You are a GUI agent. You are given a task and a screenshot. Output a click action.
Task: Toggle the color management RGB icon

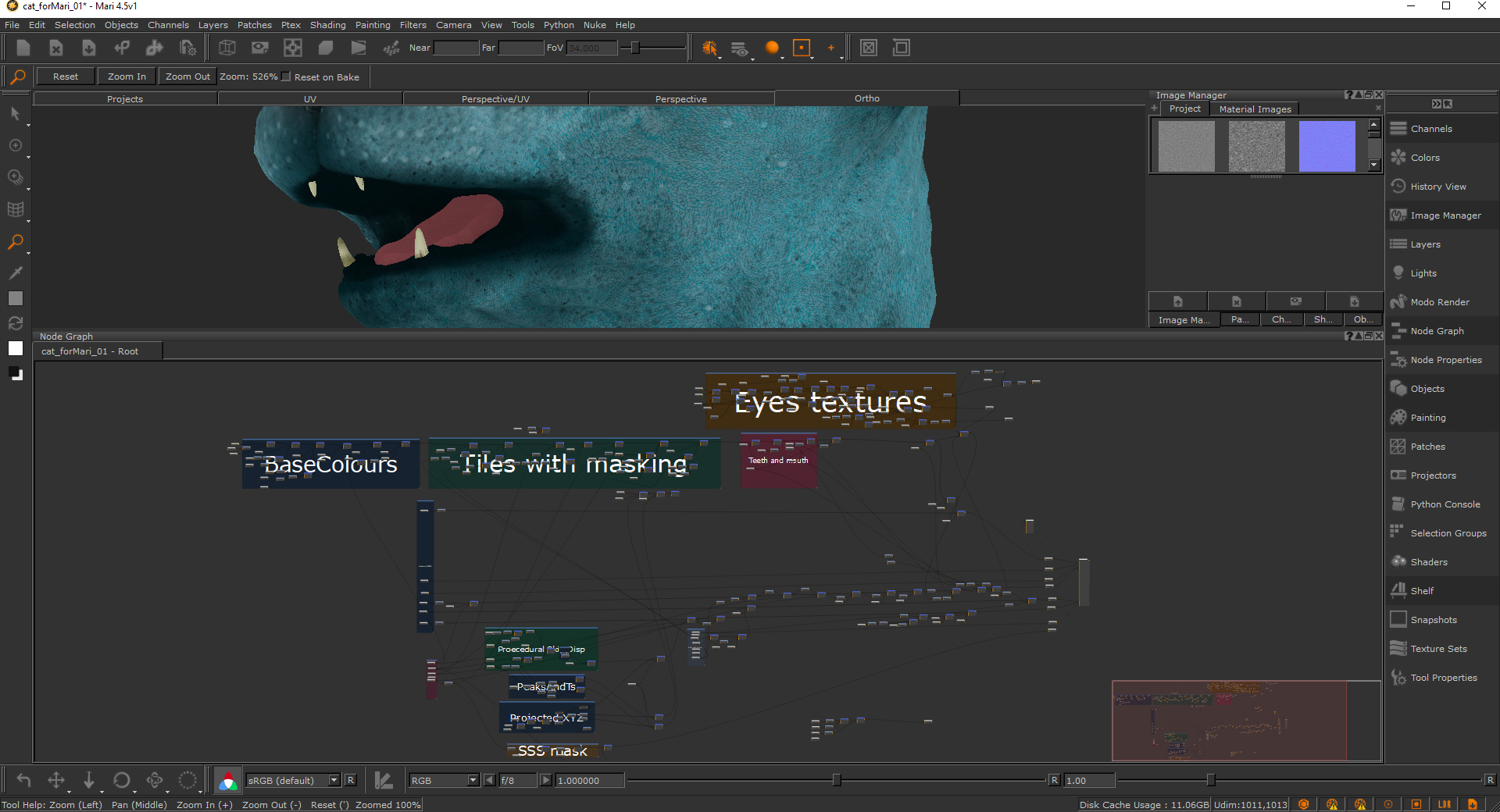point(227,780)
